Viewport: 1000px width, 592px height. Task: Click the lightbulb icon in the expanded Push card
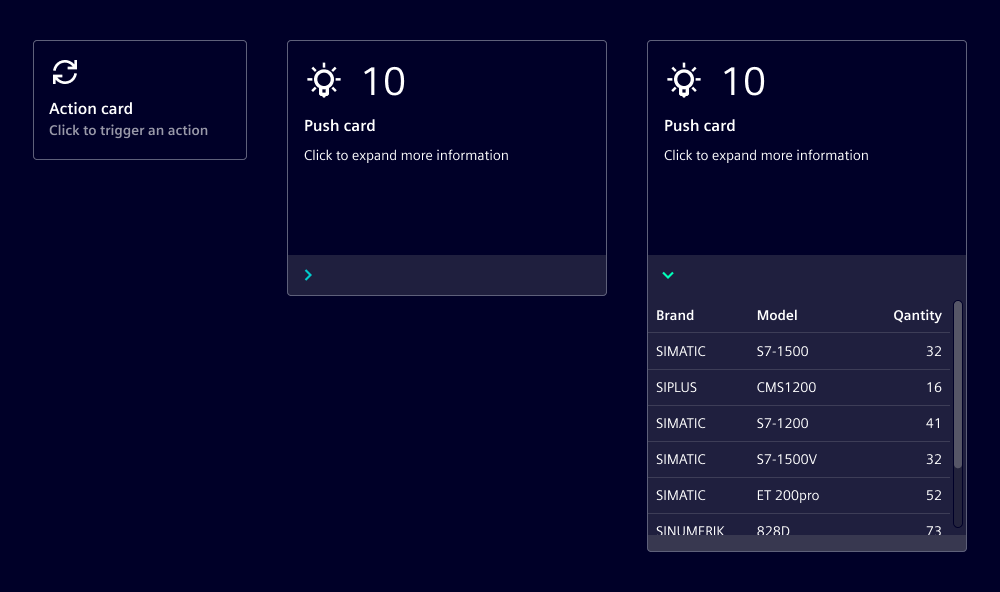pyautogui.click(x=683, y=81)
